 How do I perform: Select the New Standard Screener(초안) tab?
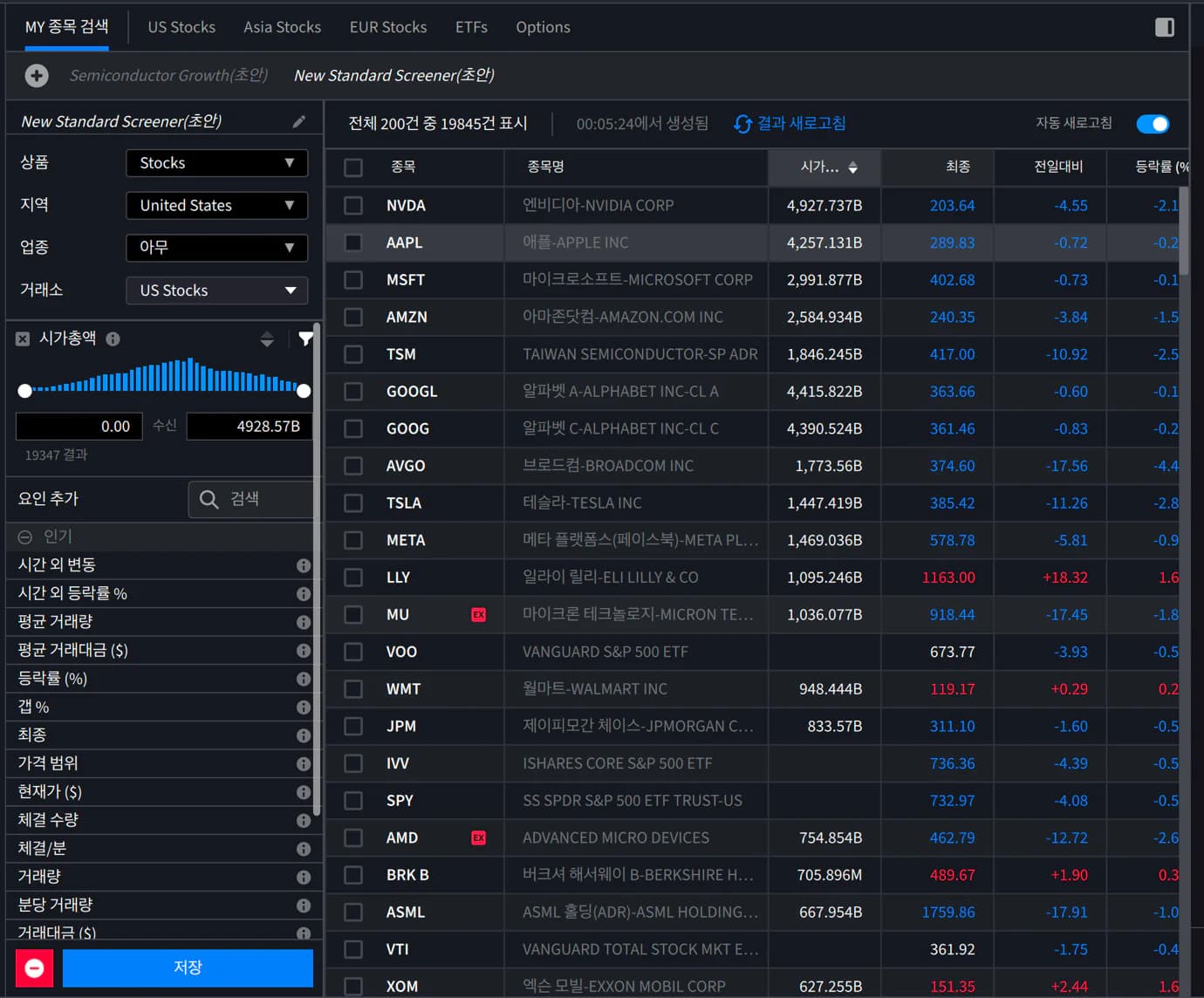394,76
